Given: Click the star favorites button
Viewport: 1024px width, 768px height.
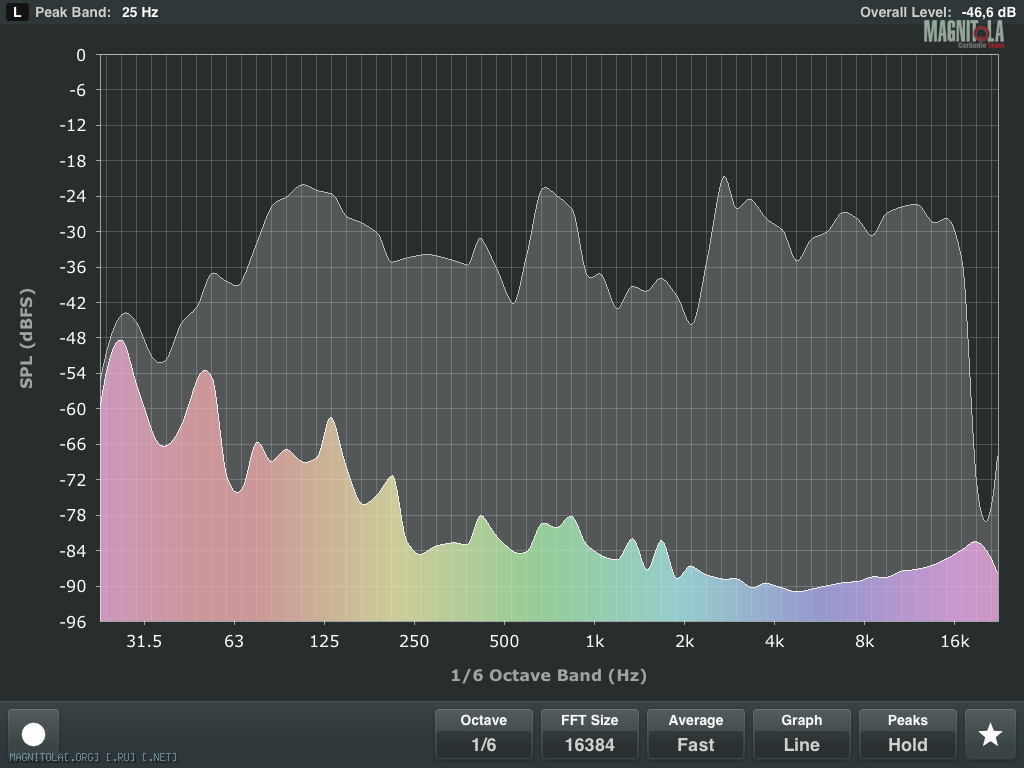Looking at the screenshot, I should [x=990, y=734].
